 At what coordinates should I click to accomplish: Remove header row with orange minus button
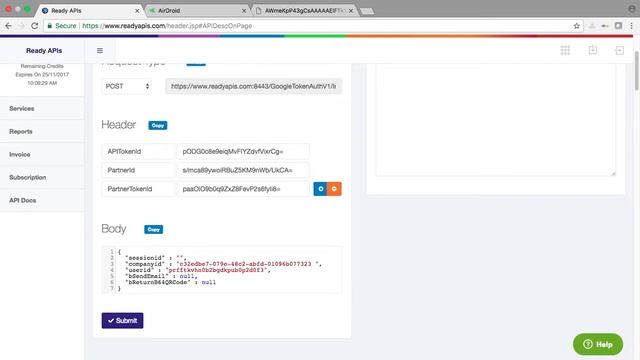[334, 189]
